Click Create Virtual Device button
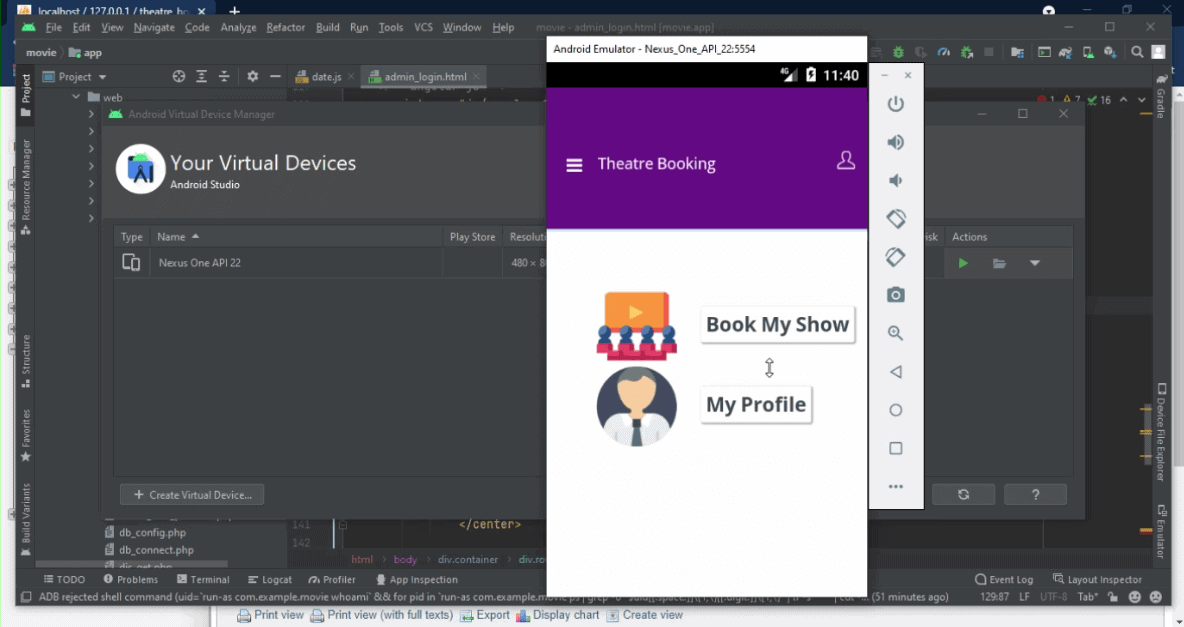 [193, 495]
